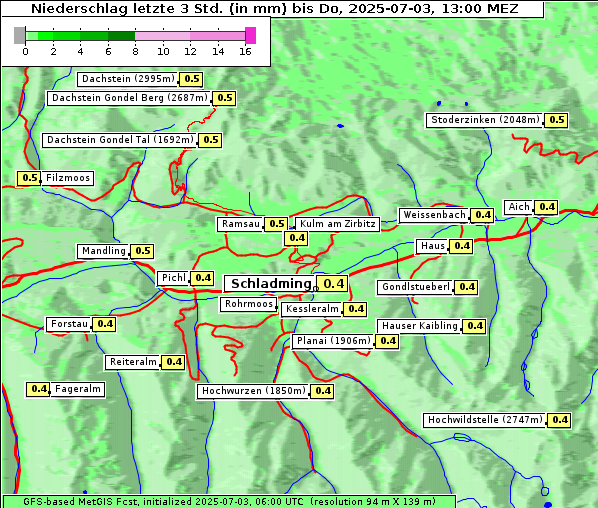Click the 0.4 value below Kulm am Zirbitz

pyautogui.click(x=296, y=238)
